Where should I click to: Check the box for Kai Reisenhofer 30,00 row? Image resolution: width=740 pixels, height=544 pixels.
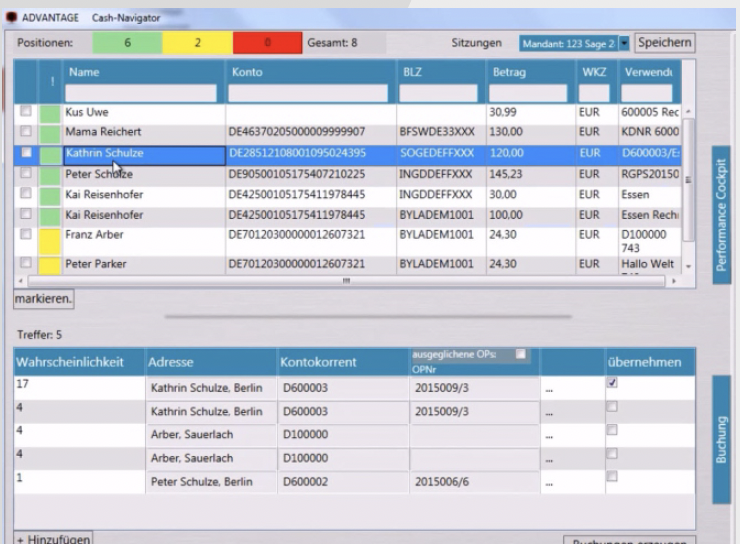click(x=26, y=193)
